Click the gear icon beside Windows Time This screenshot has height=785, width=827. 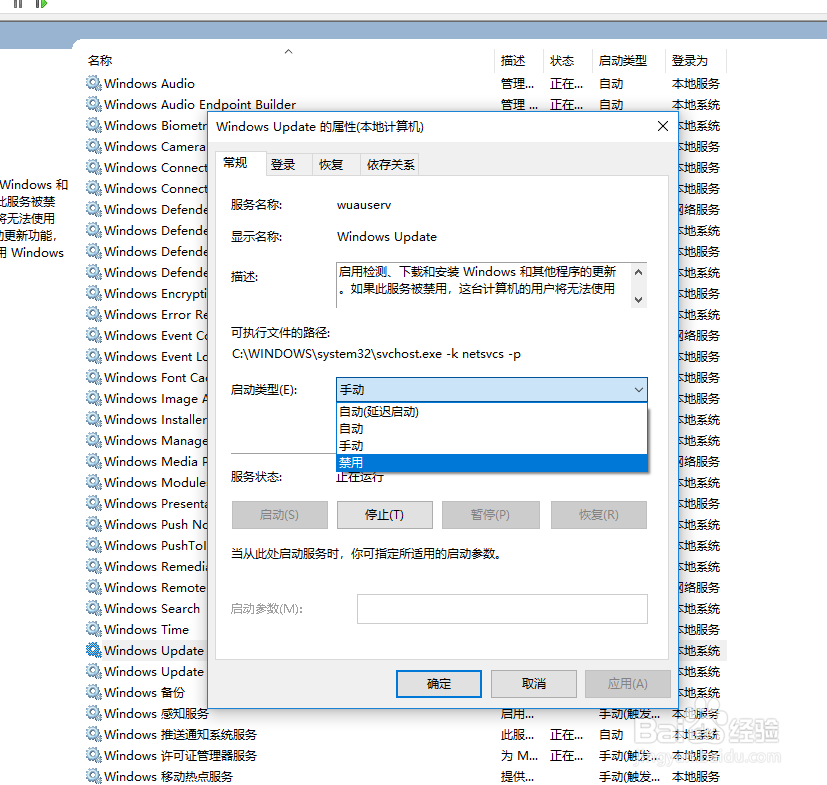(x=93, y=629)
